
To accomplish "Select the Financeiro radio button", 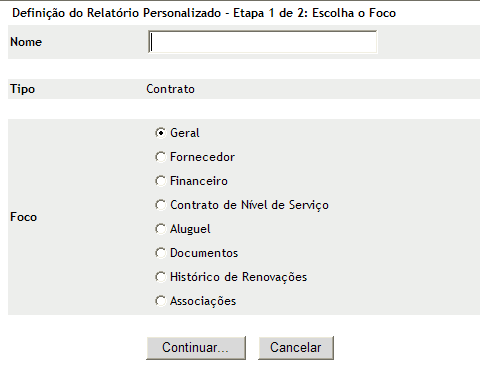I will click(x=160, y=181).
